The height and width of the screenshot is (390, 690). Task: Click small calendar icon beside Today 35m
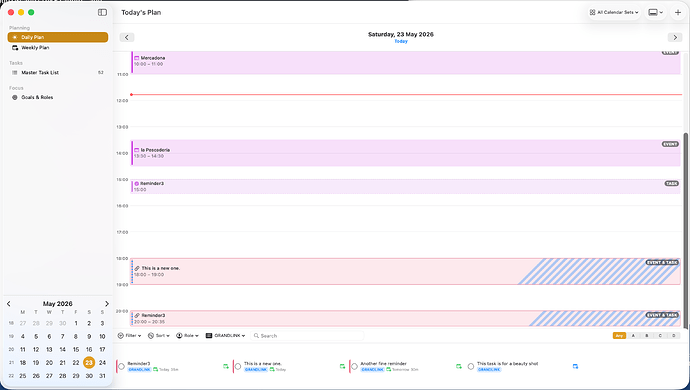tap(155, 369)
